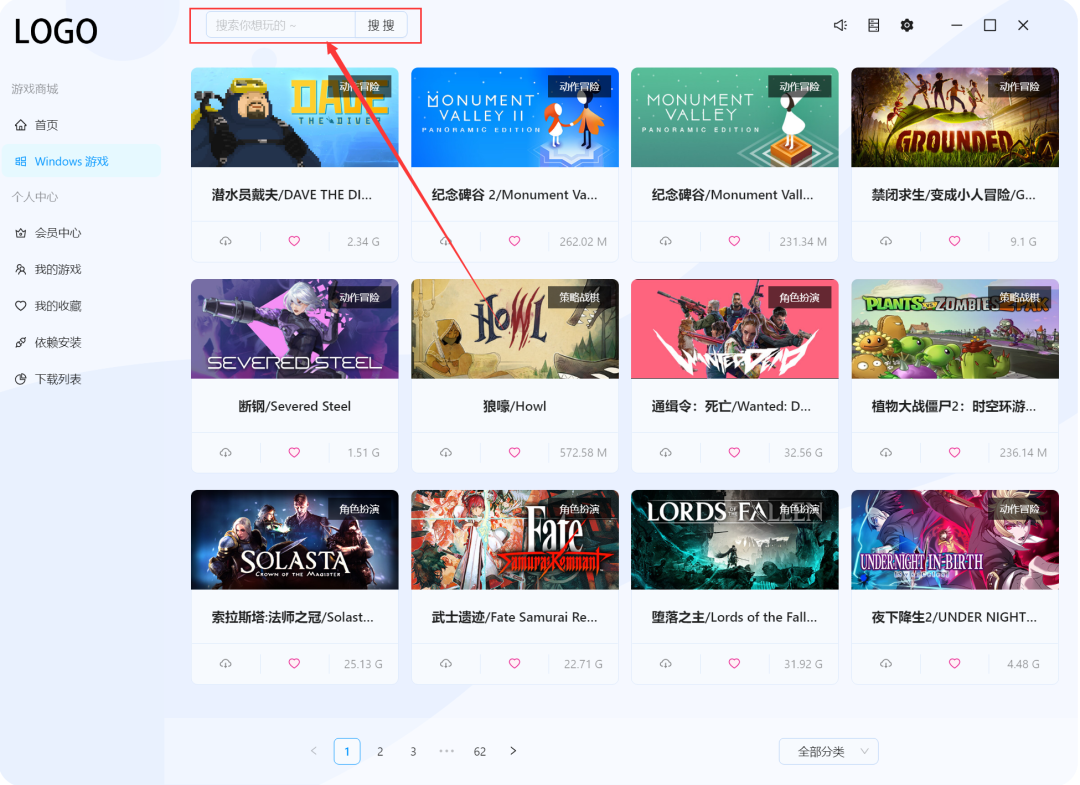Go to next page with the right arrow
The height and width of the screenshot is (785, 1080).
click(513, 751)
